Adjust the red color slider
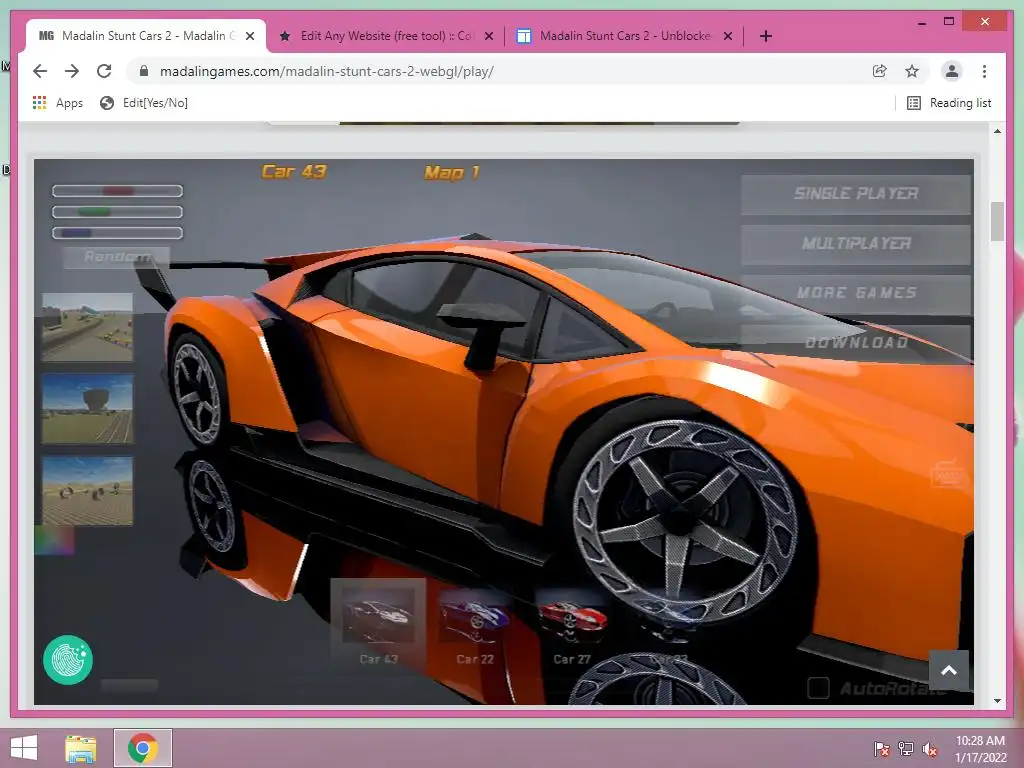Image resolution: width=1024 pixels, height=768 pixels. point(118,191)
